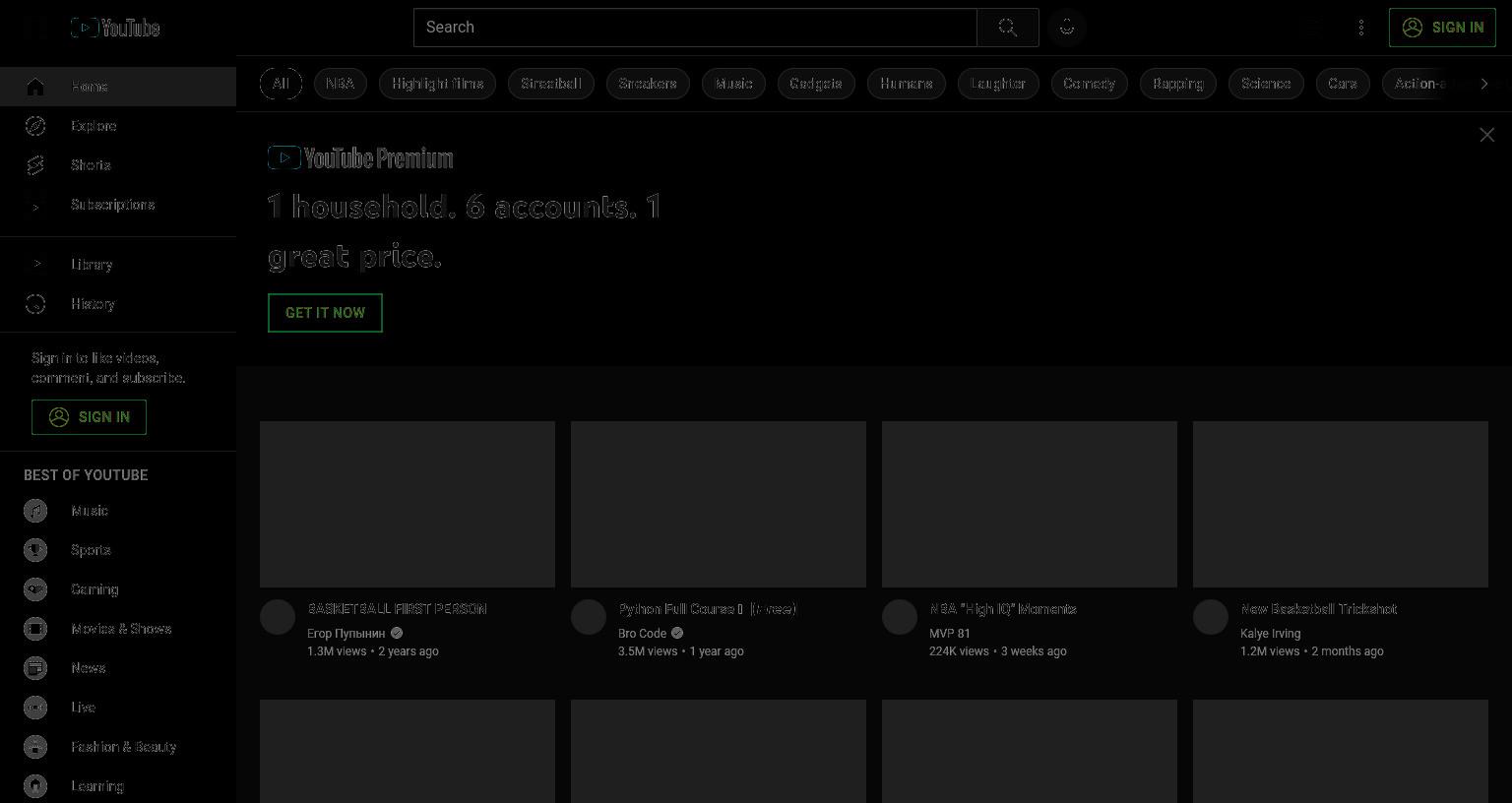The width and height of the screenshot is (1512, 803).
Task: Open the three-dot settings menu
Action: [x=1361, y=28]
